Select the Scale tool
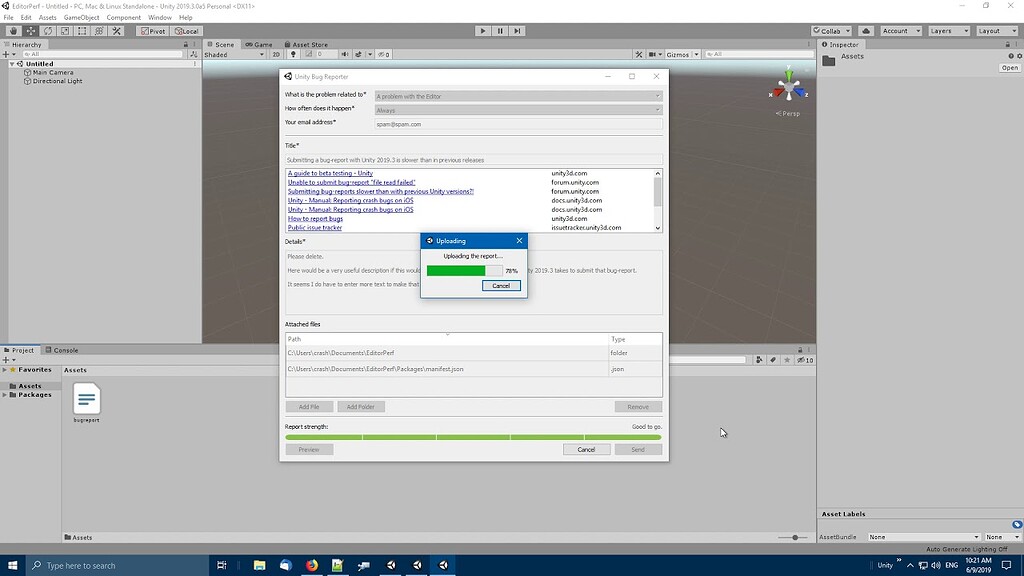This screenshot has height=576, width=1024. coord(65,31)
